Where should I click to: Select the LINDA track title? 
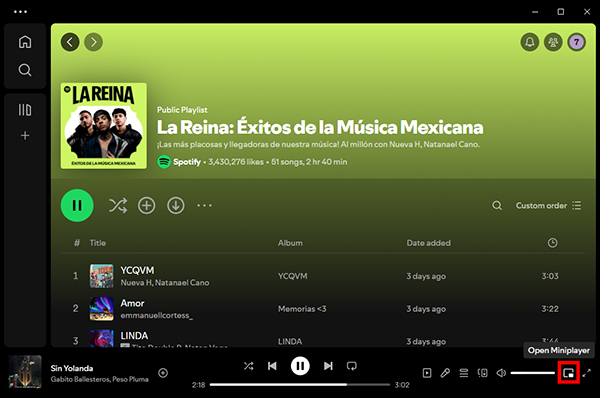tap(134, 336)
